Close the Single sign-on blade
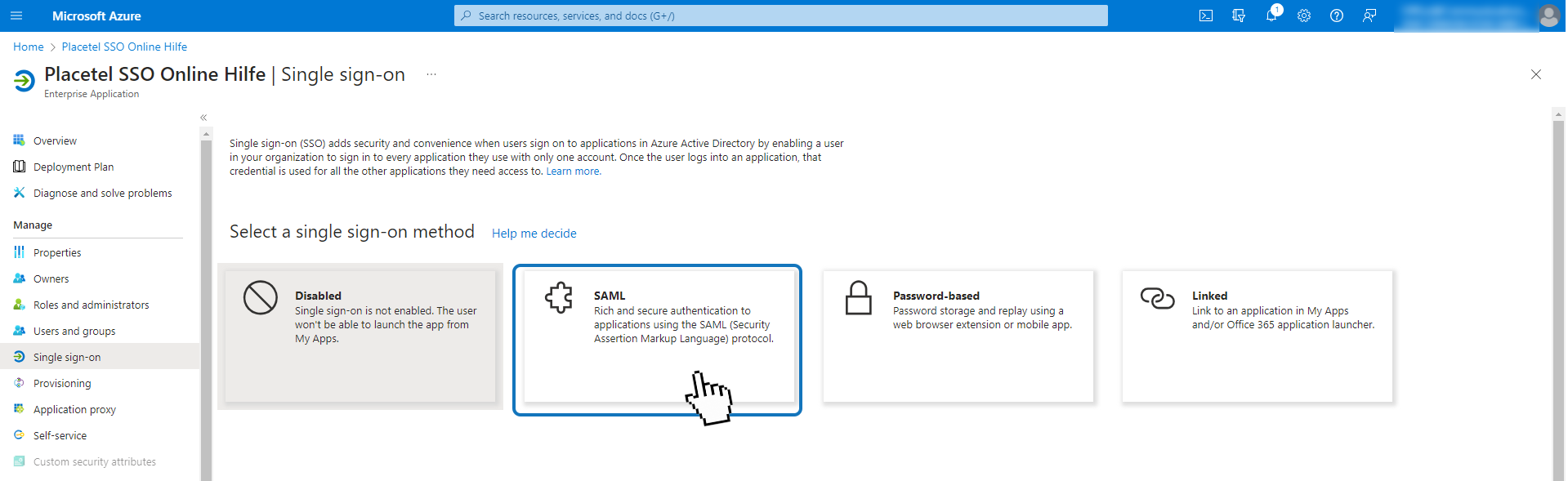This screenshot has height=481, width=1568. 1536,74
